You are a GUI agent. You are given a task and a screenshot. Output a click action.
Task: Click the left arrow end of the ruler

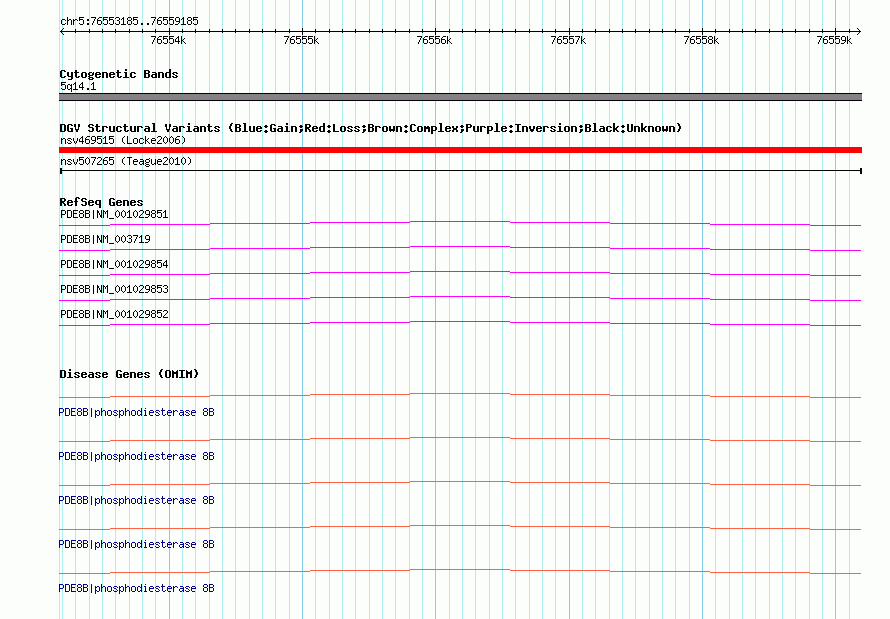coord(62,32)
